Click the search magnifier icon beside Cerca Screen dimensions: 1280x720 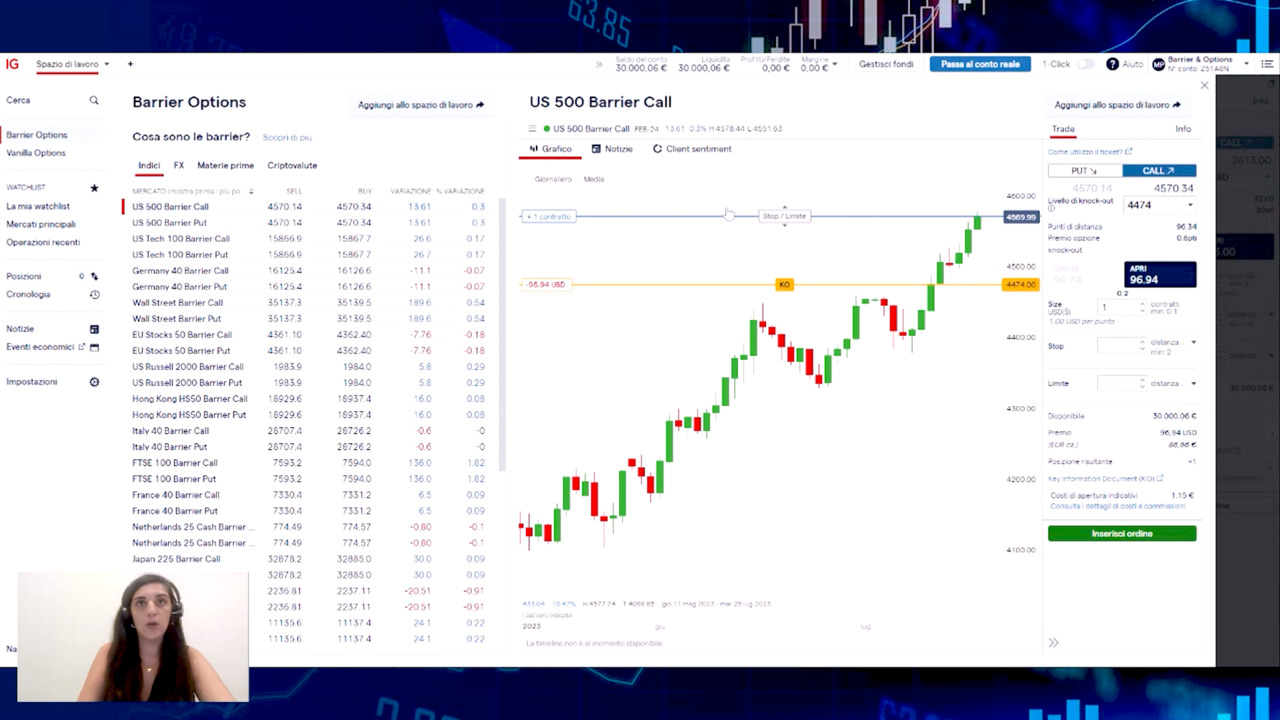pos(94,101)
